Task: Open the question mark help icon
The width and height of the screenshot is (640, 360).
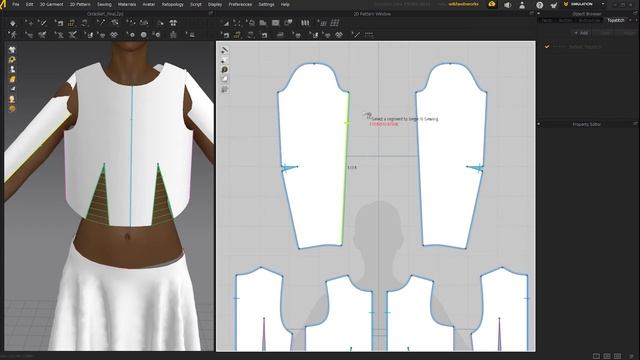Action: tap(540, 5)
